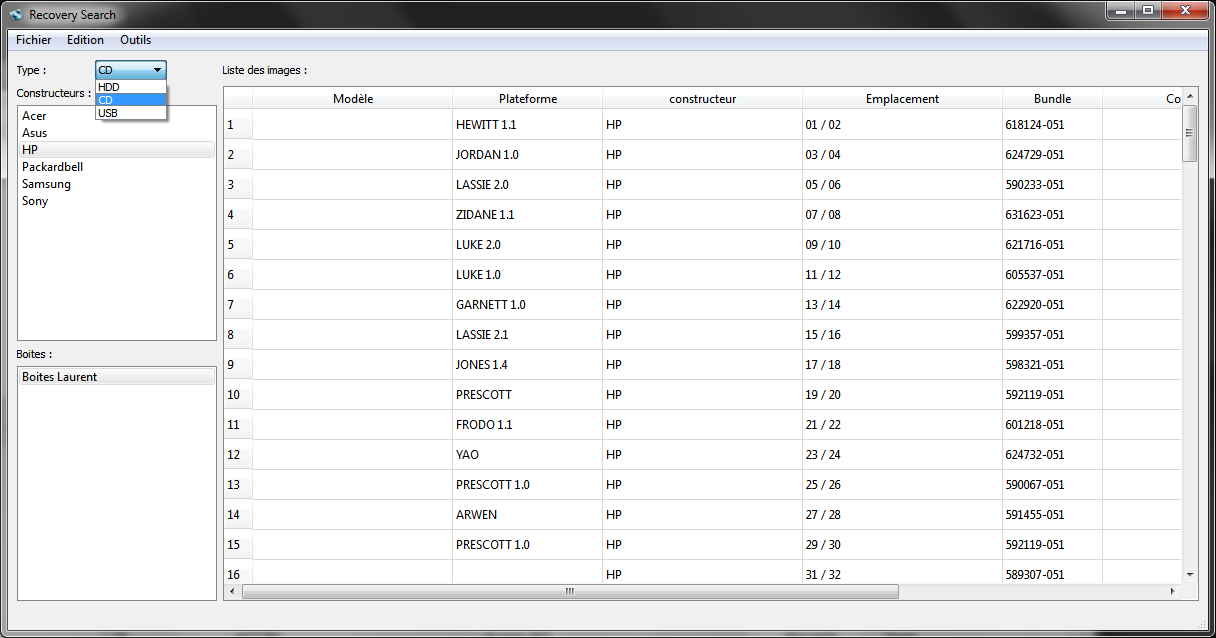Select Sony manufacturer entry
The height and width of the screenshot is (638, 1216).
click(35, 201)
